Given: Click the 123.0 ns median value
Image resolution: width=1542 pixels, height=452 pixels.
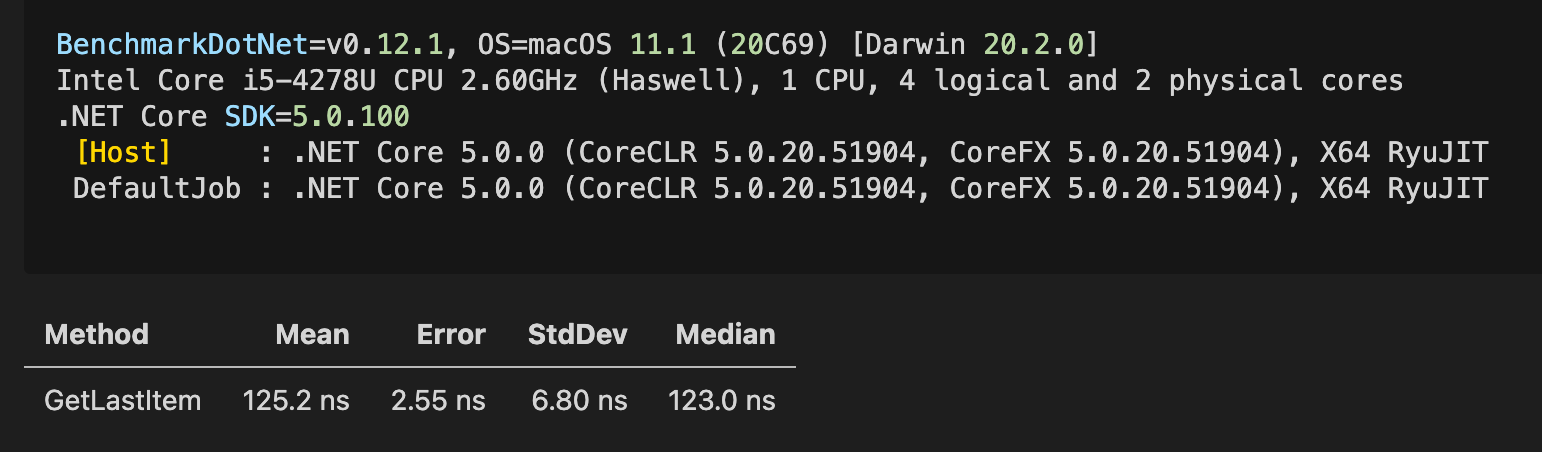Looking at the screenshot, I should coord(722,401).
